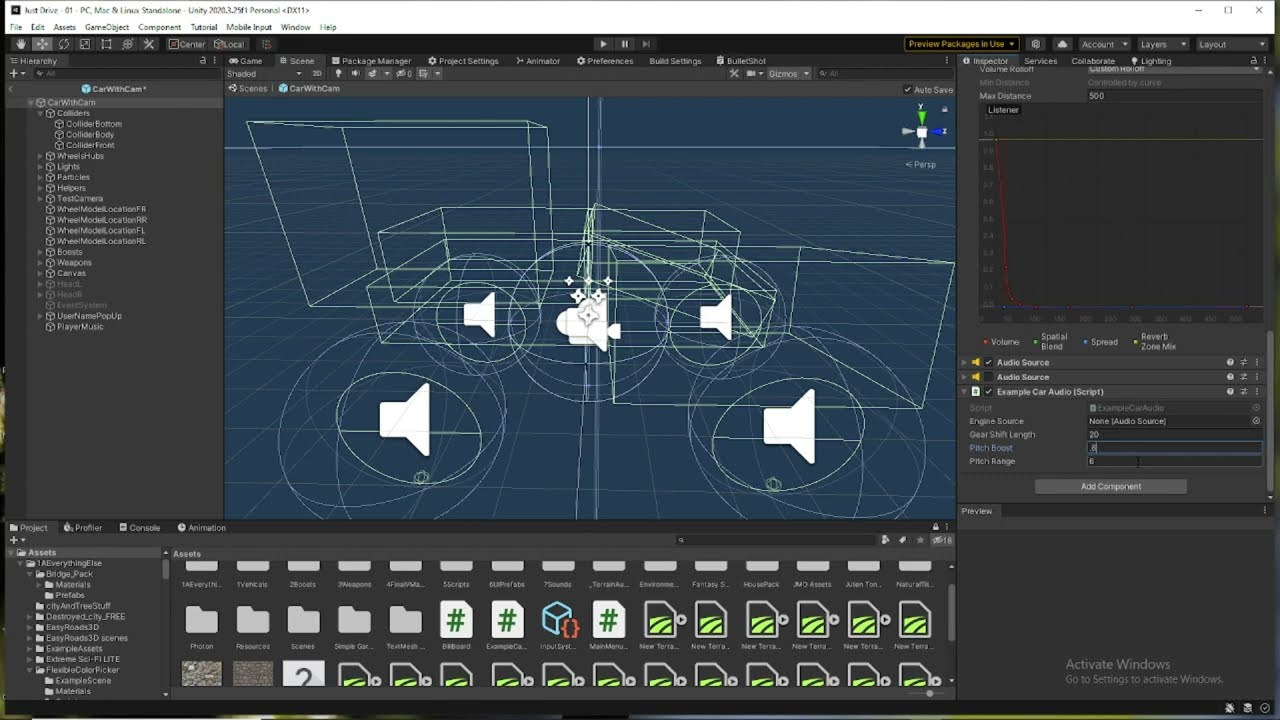The image size is (1280, 720).
Task: Select the BillBoard script asset
Action: [x=456, y=627]
